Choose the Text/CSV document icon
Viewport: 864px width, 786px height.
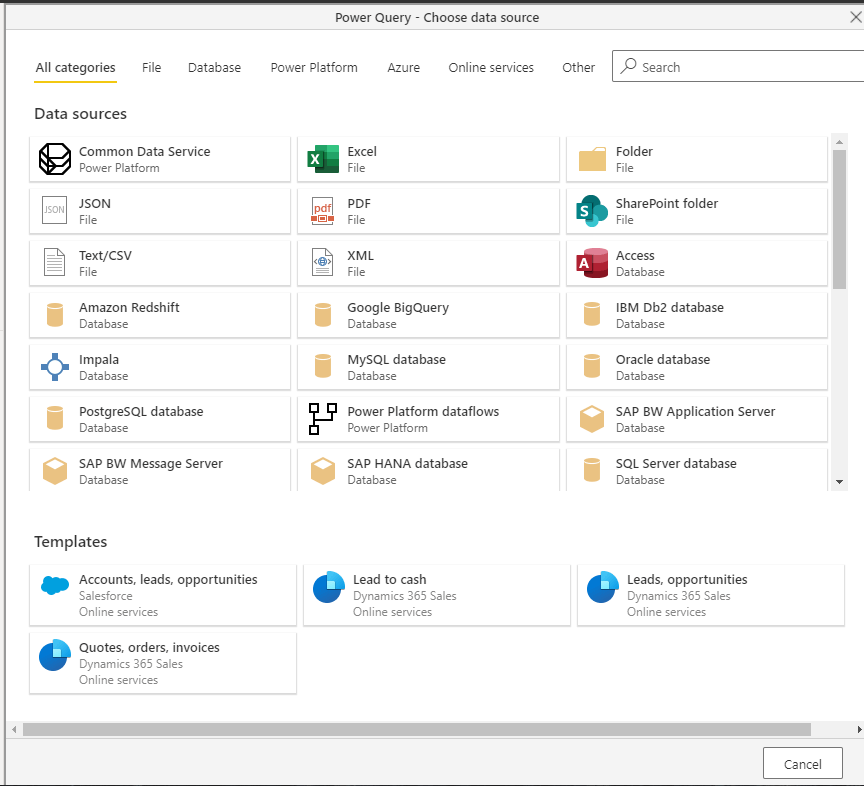55,262
